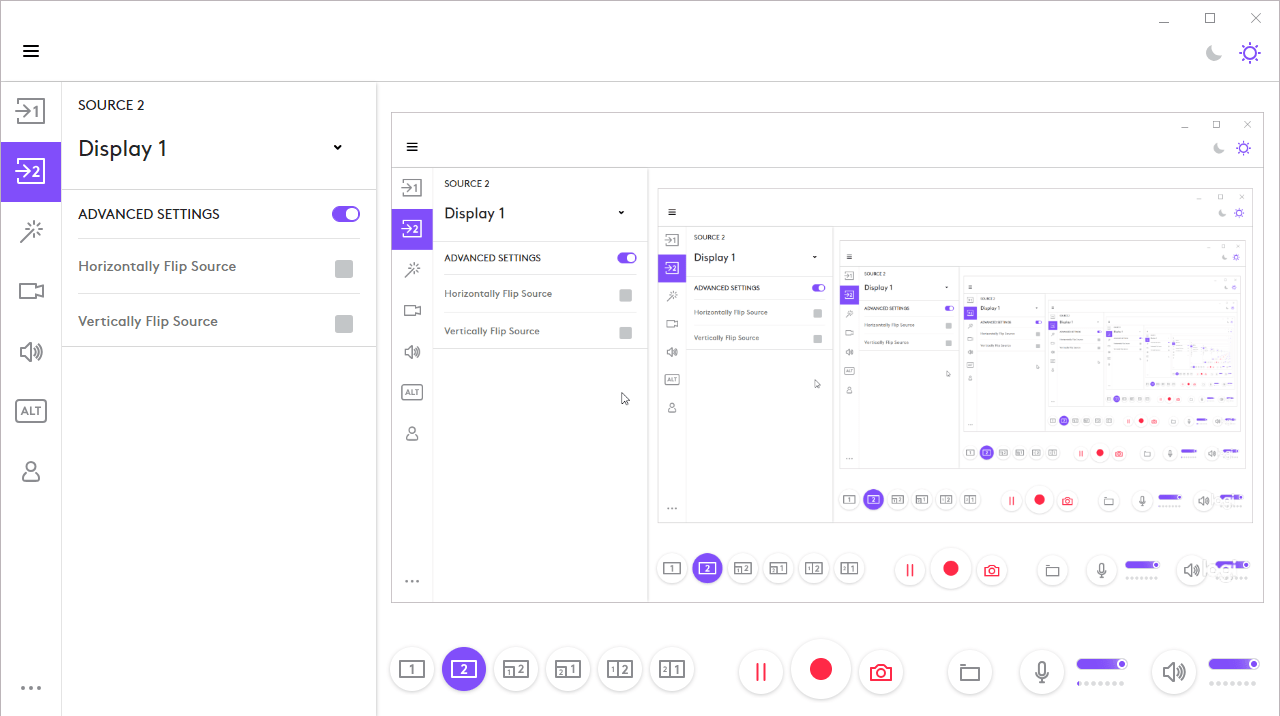Open the recordings folder icon

point(969,672)
